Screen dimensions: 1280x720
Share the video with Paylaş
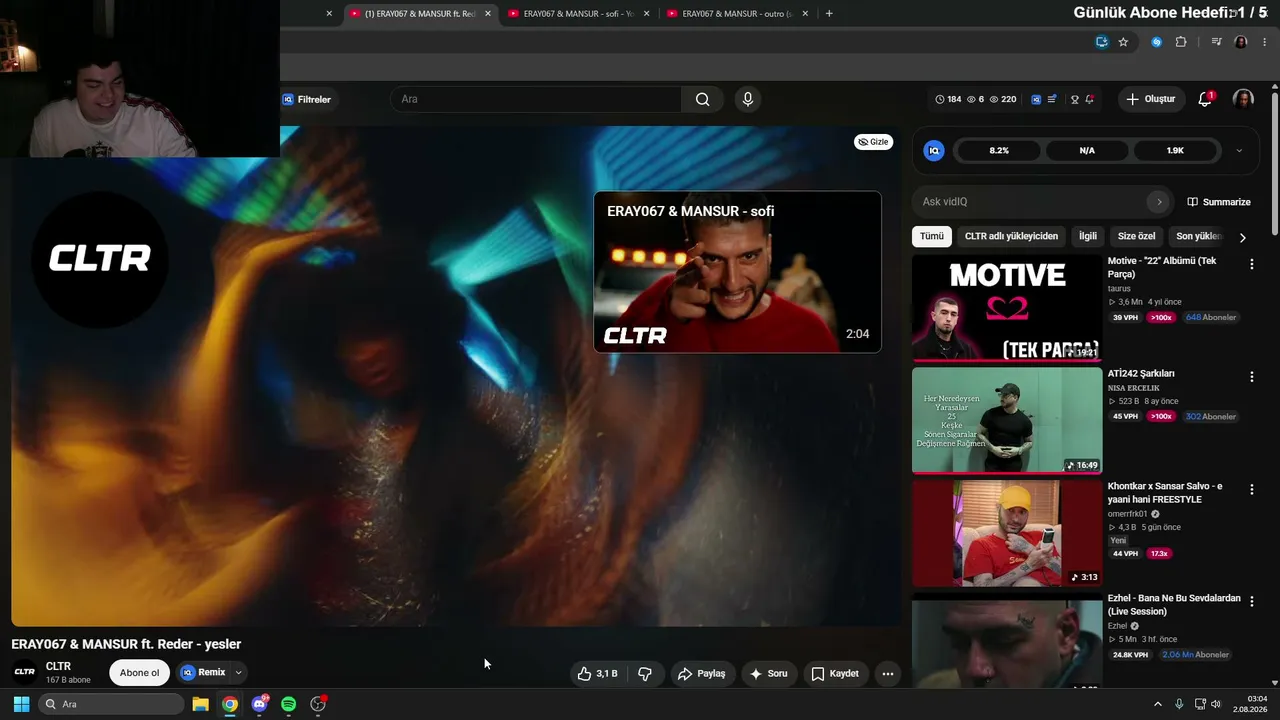(x=701, y=674)
